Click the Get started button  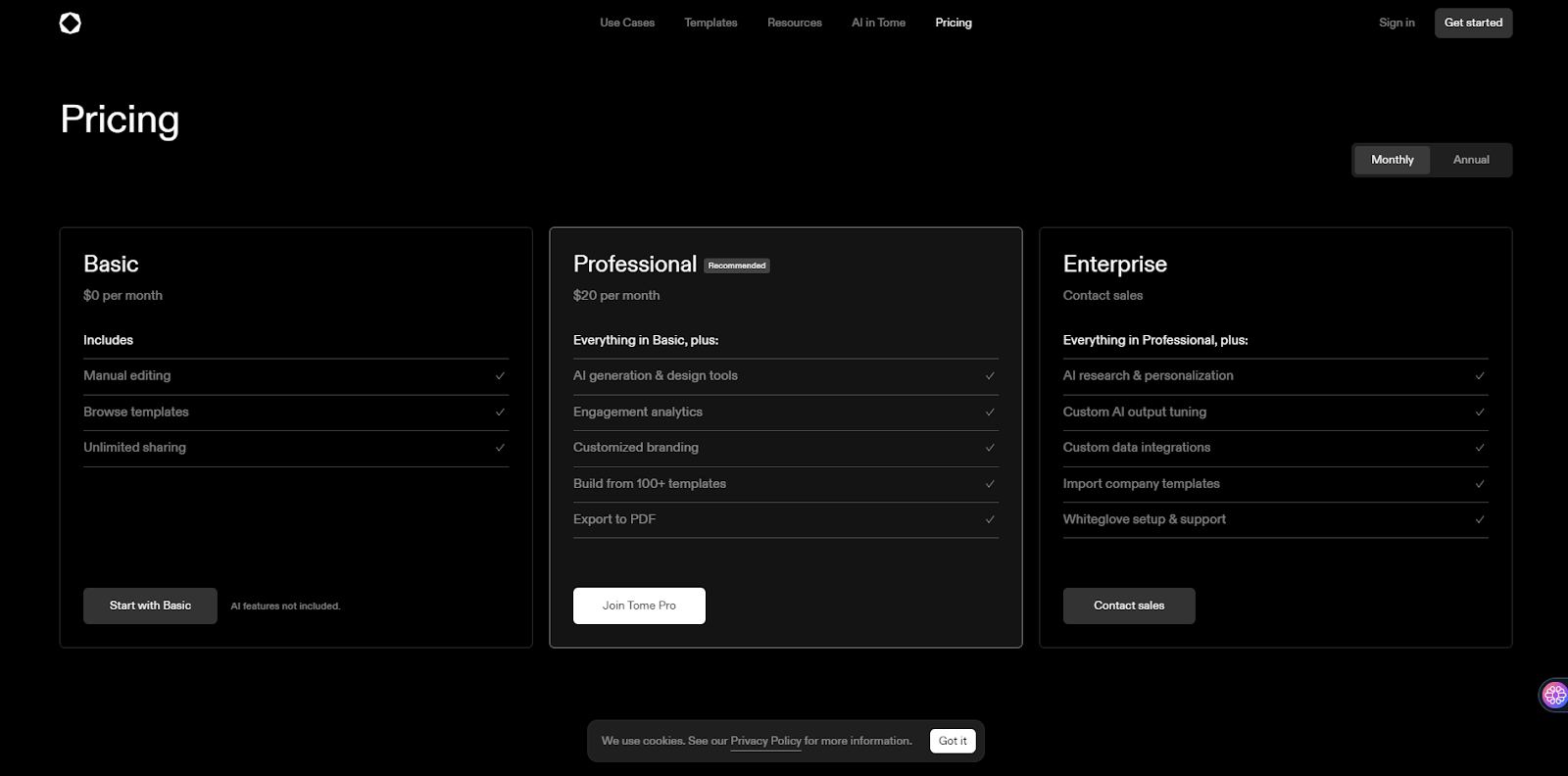(1473, 23)
